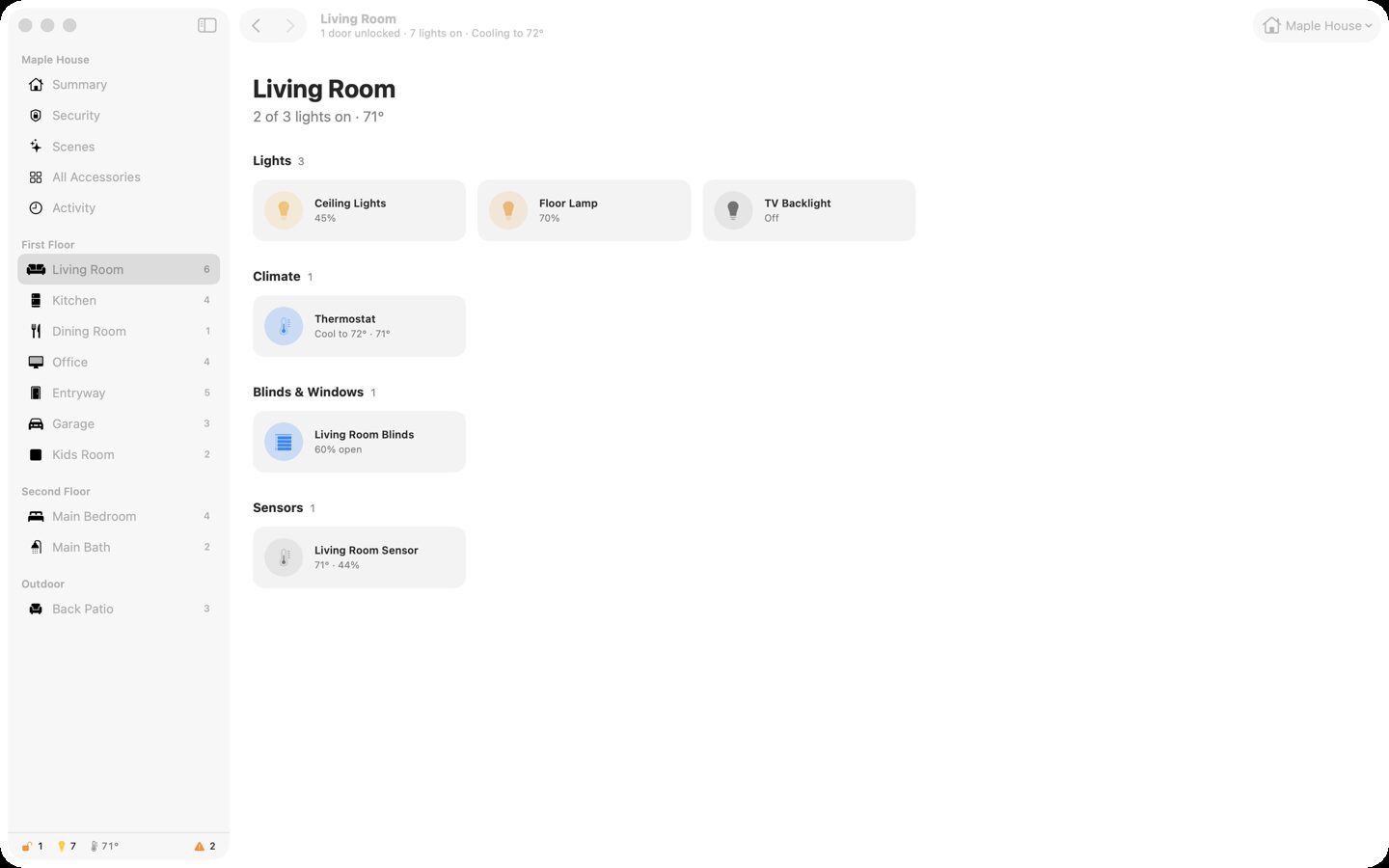Select the Dining Room
The image size is (1389, 868).
119,332
